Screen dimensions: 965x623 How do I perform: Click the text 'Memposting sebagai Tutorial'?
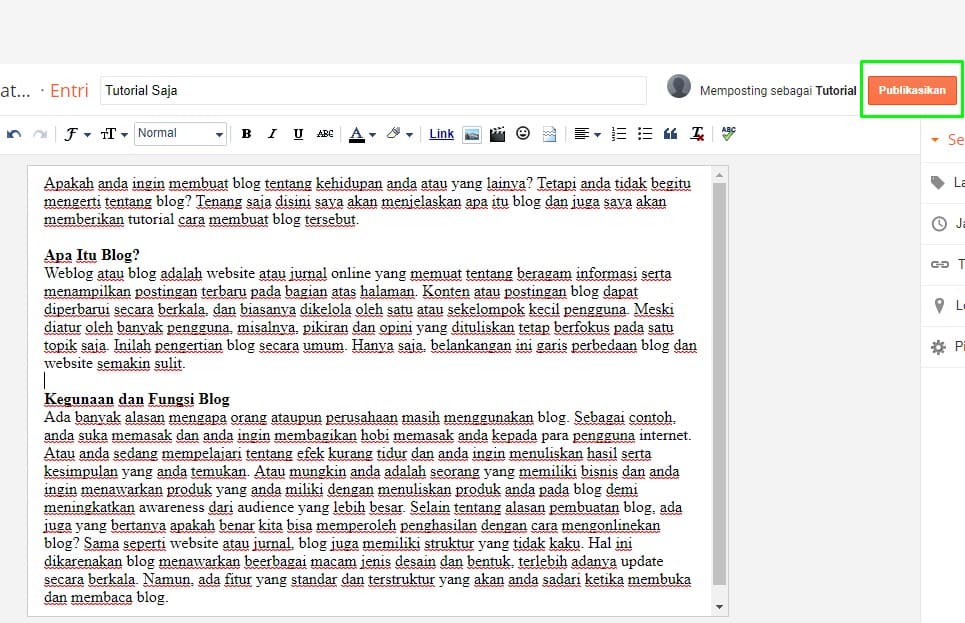[778, 90]
